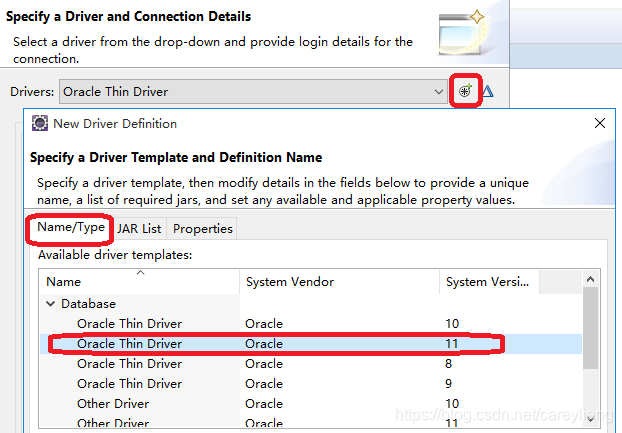
Task: Select Oracle Thin Driver version 10 row
Action: point(311,324)
